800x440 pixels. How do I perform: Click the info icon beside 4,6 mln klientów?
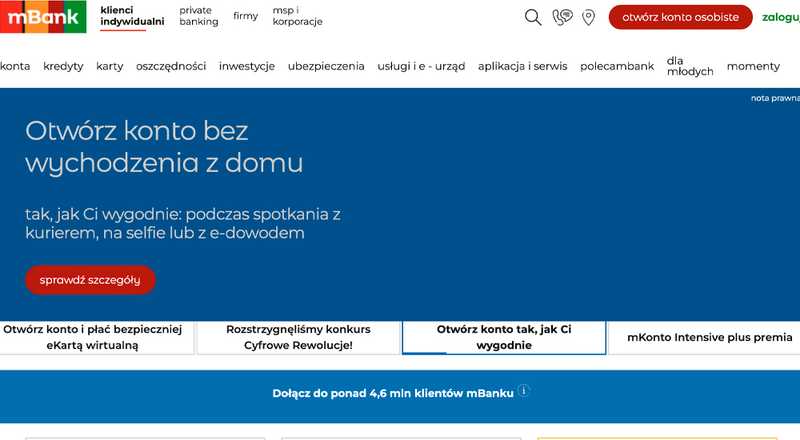[523, 391]
